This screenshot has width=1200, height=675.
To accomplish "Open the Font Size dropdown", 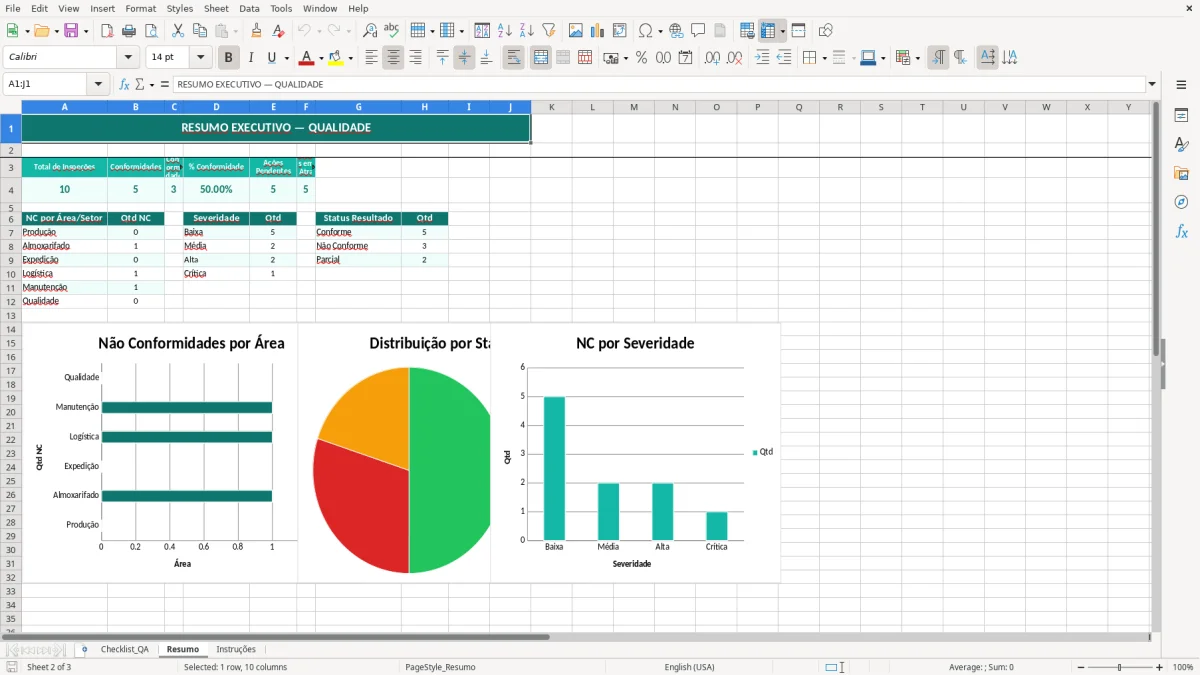I will point(200,58).
